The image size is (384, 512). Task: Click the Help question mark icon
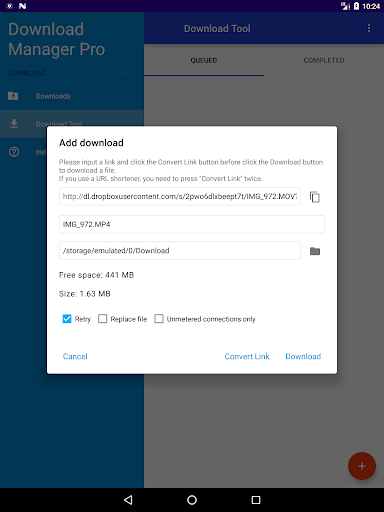14,152
